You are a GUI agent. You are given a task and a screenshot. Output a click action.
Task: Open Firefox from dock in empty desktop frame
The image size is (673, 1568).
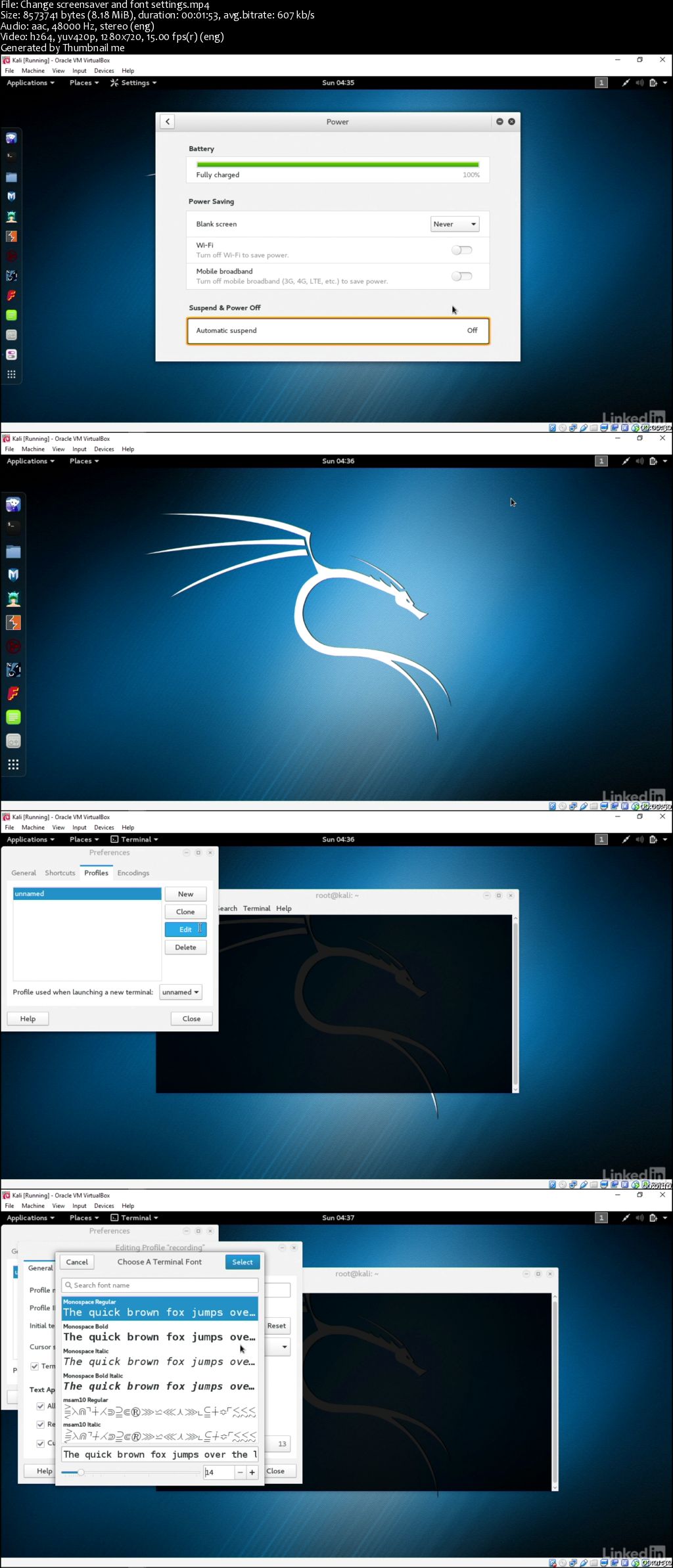[13, 504]
